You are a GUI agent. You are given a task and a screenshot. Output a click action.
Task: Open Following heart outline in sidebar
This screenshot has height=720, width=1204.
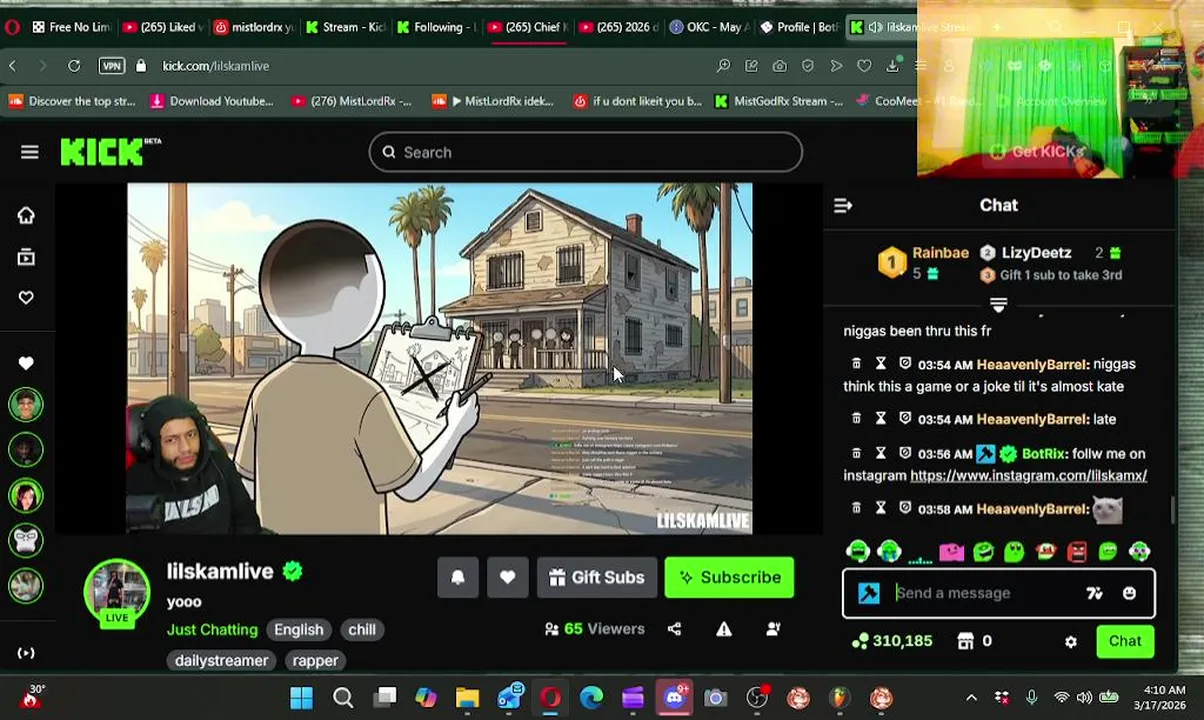26,297
